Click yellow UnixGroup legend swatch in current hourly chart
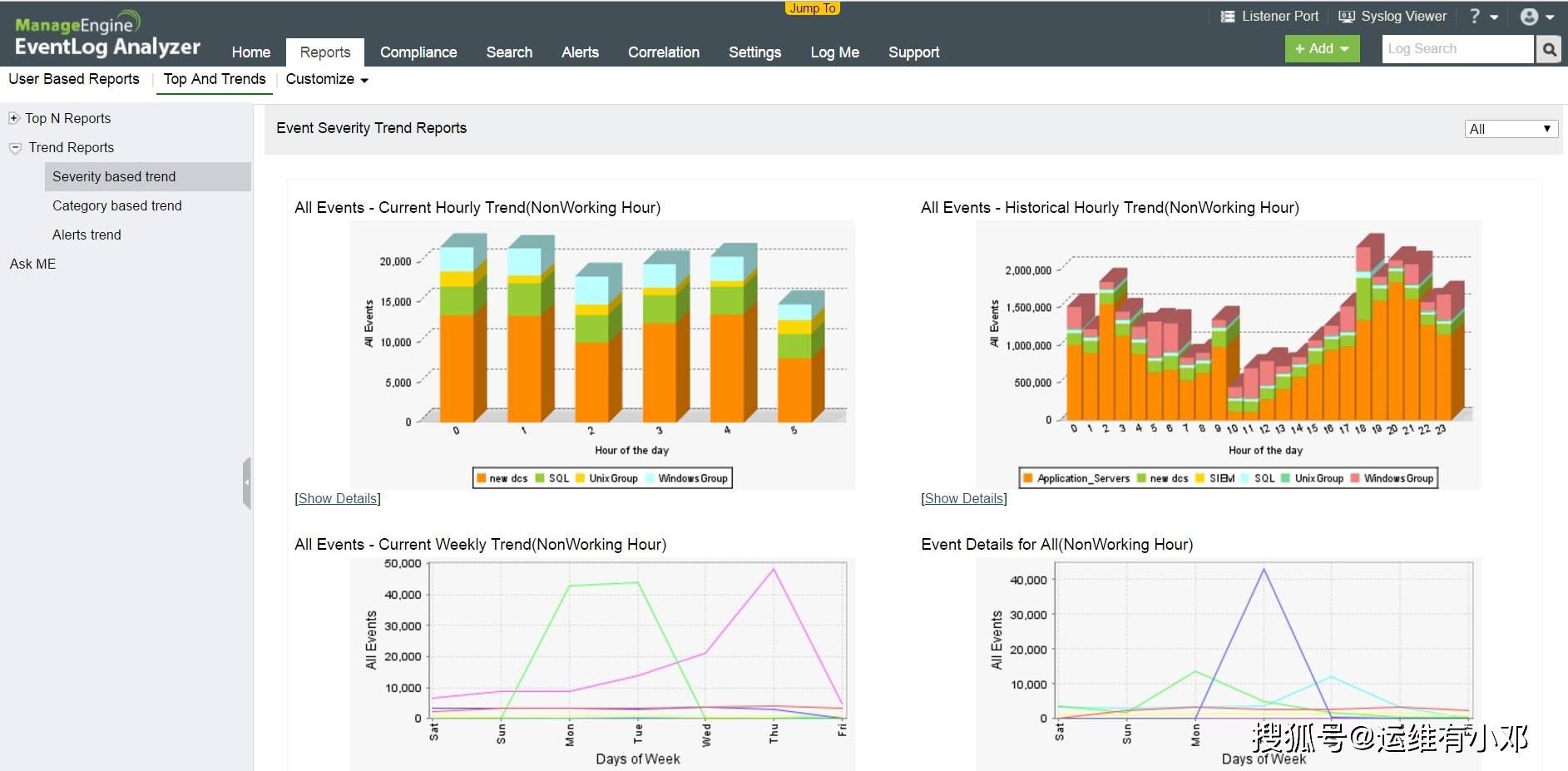Screen dimensions: 1568x771 581,478
